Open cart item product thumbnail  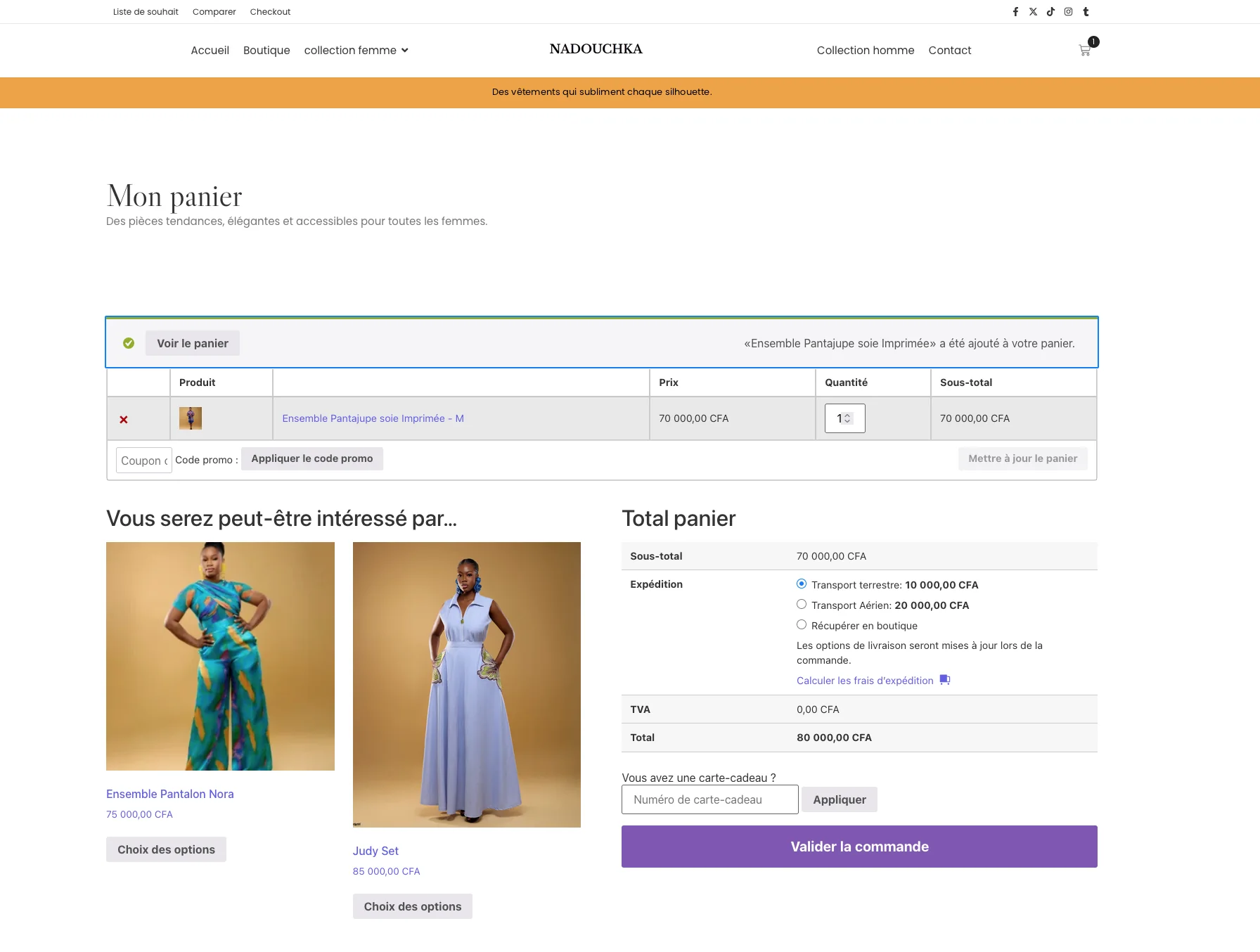tap(191, 418)
